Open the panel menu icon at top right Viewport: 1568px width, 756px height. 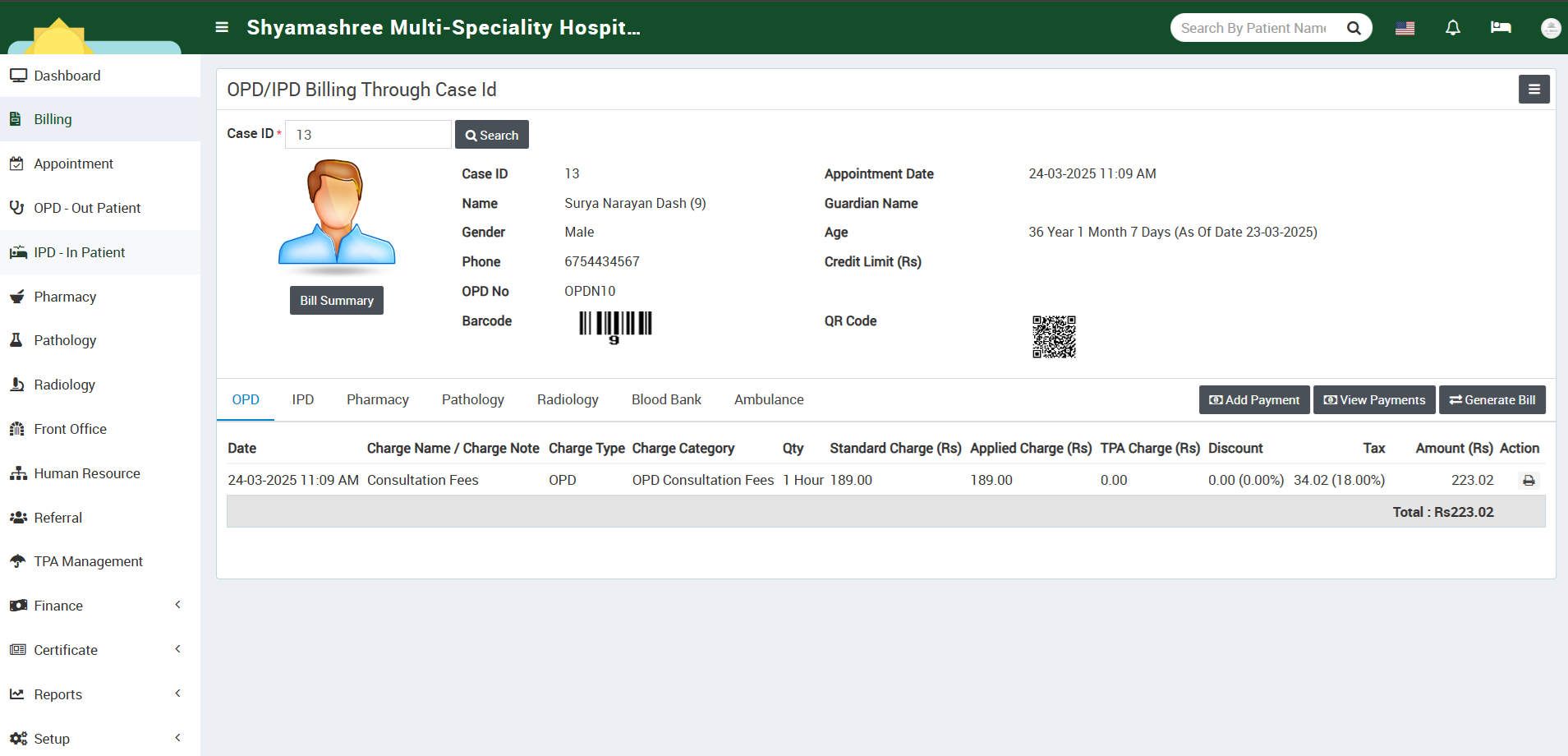tap(1534, 90)
